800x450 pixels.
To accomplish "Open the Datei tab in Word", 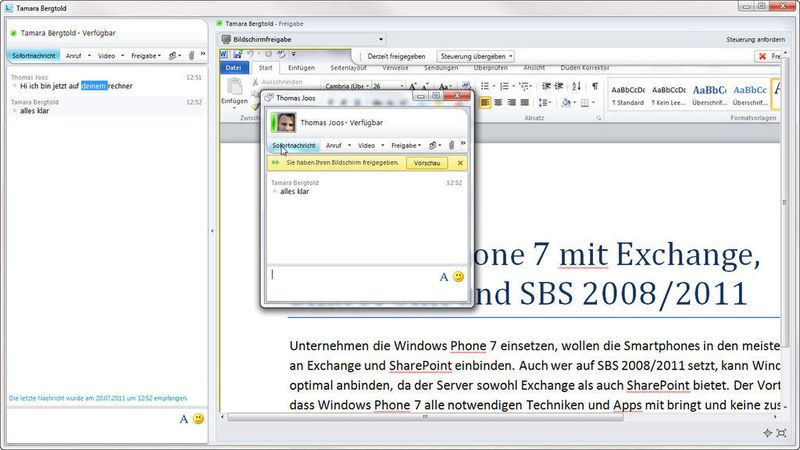I will (x=233, y=67).
